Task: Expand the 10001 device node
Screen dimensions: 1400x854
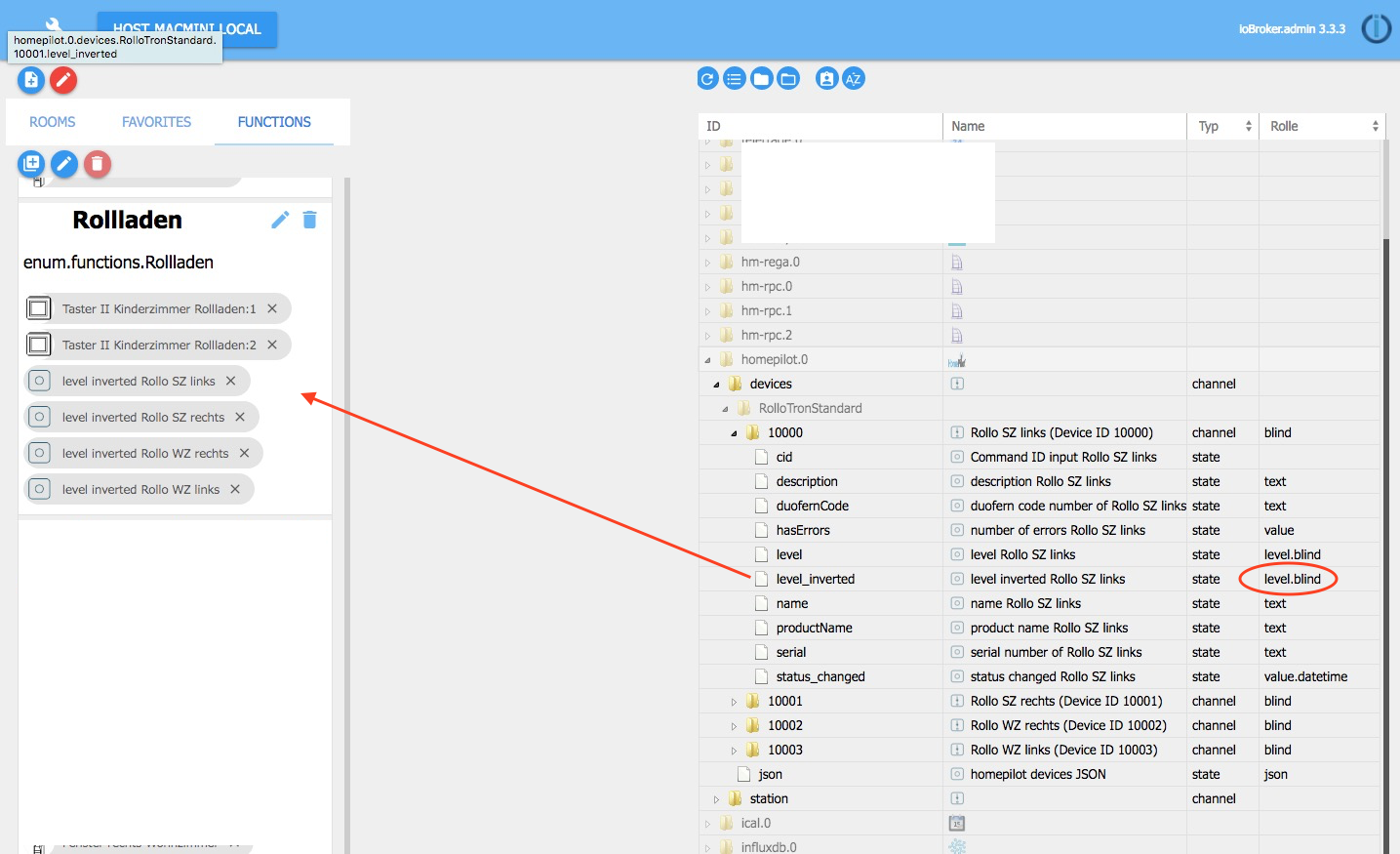Action: 734,702
